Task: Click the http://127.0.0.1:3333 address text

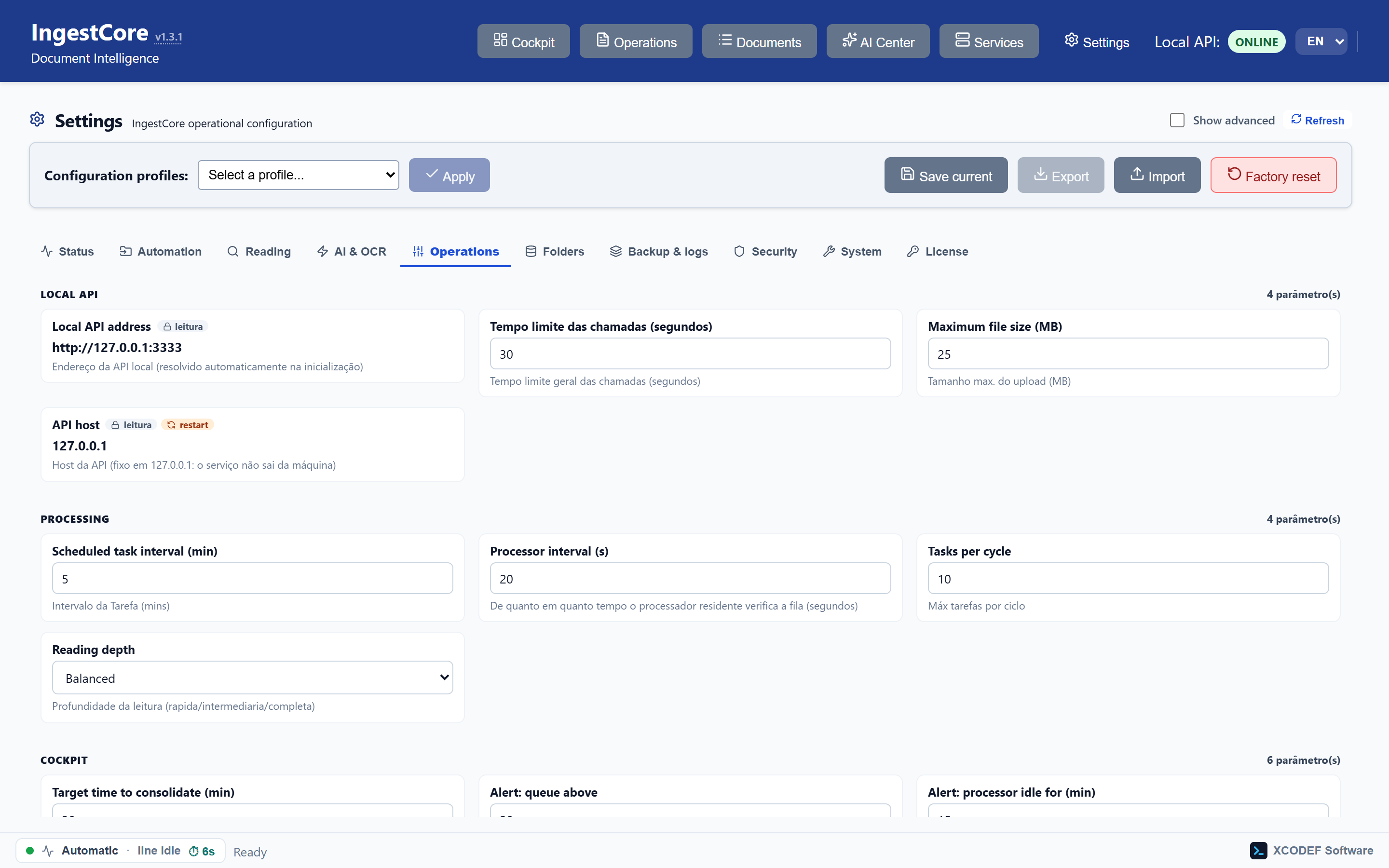Action: coord(117,347)
